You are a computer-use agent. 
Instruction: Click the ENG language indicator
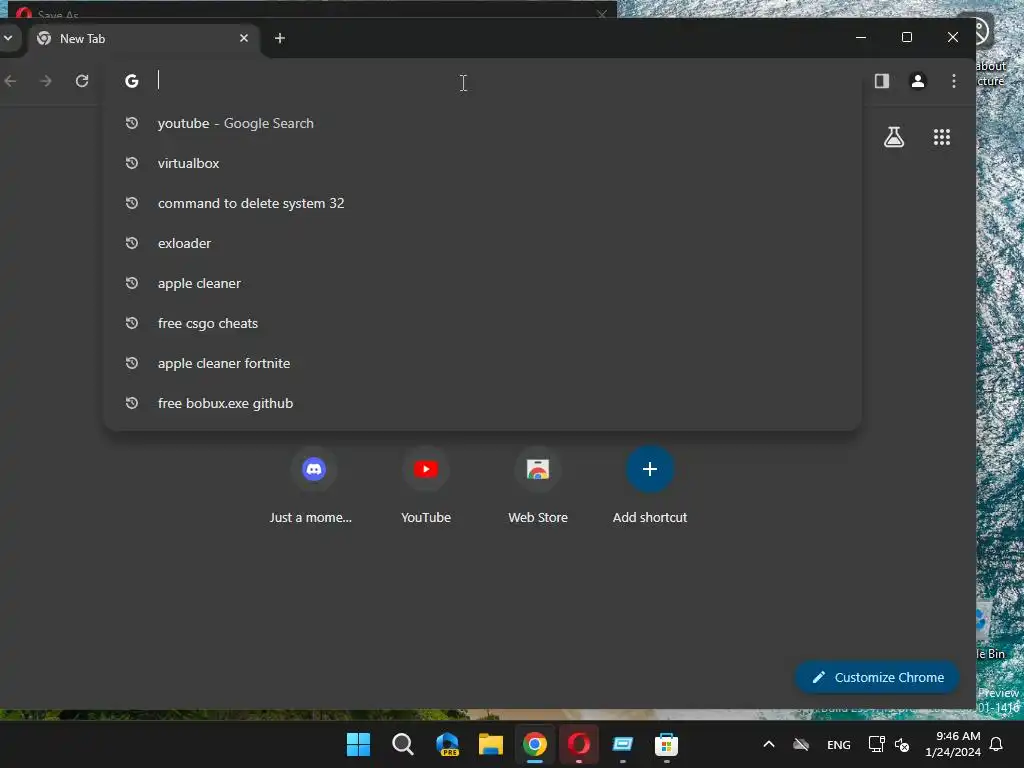click(839, 745)
